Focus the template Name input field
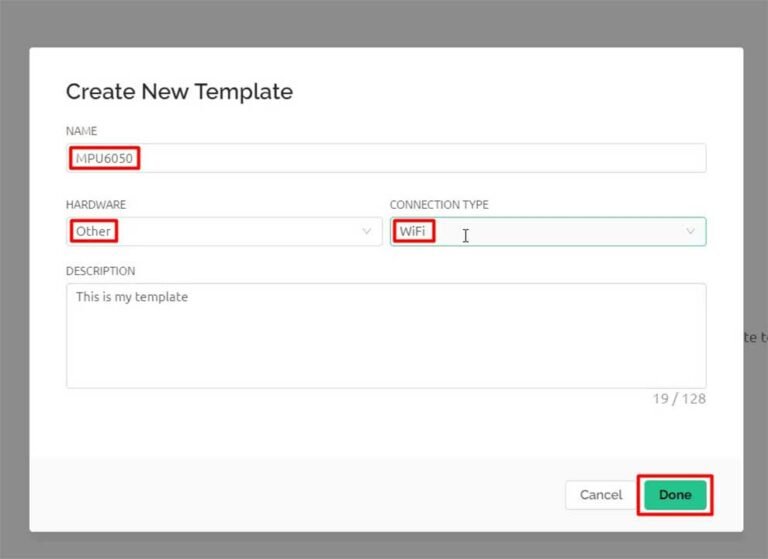 click(x=400, y=158)
